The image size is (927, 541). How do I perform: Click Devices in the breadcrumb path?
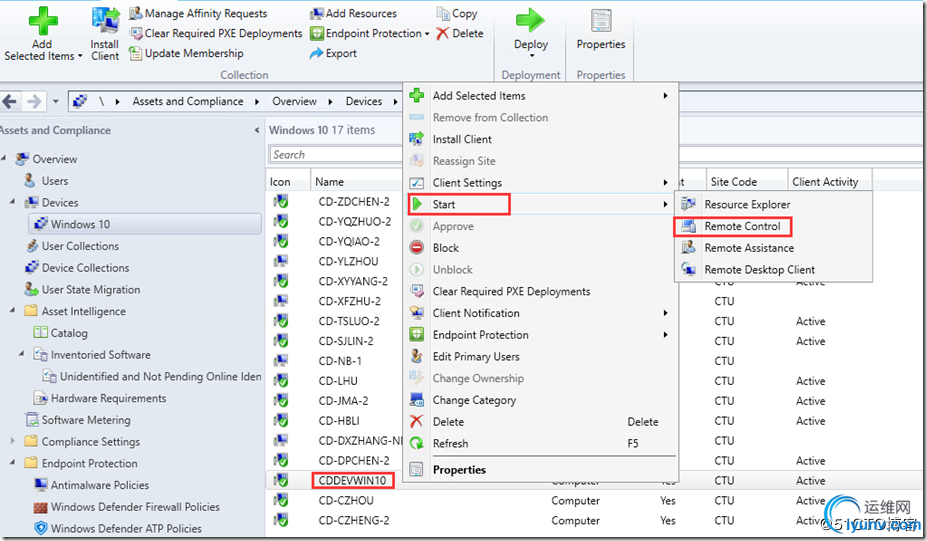pos(364,101)
